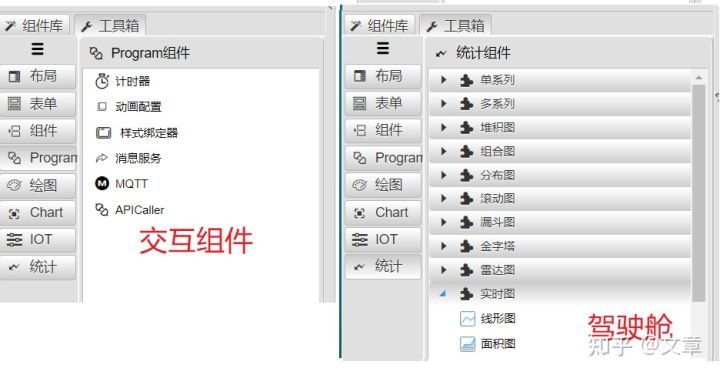Click 统计 chart icon in right panel

(x=360, y=266)
